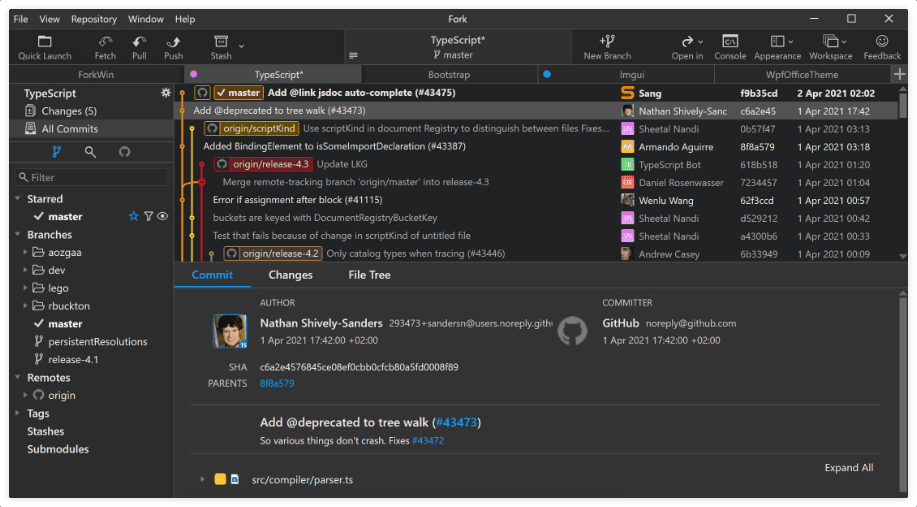Image resolution: width=917 pixels, height=507 pixels.
Task: Click Expand All in the file list
Action: coord(849,468)
